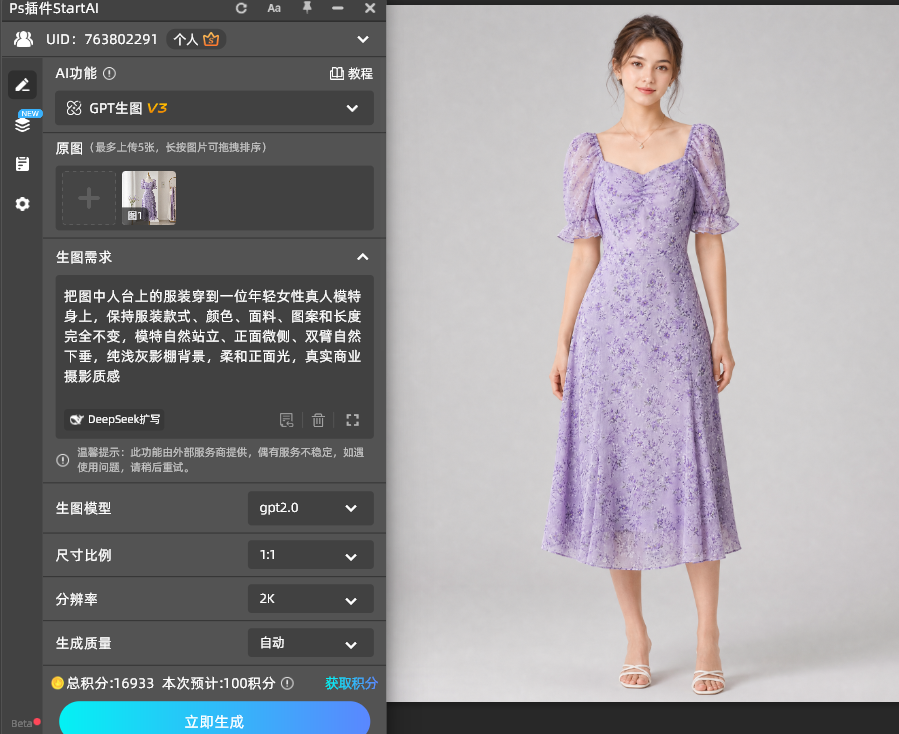Click the info icon beside AI功能
Screen dimensions: 899x734
click(109, 73)
